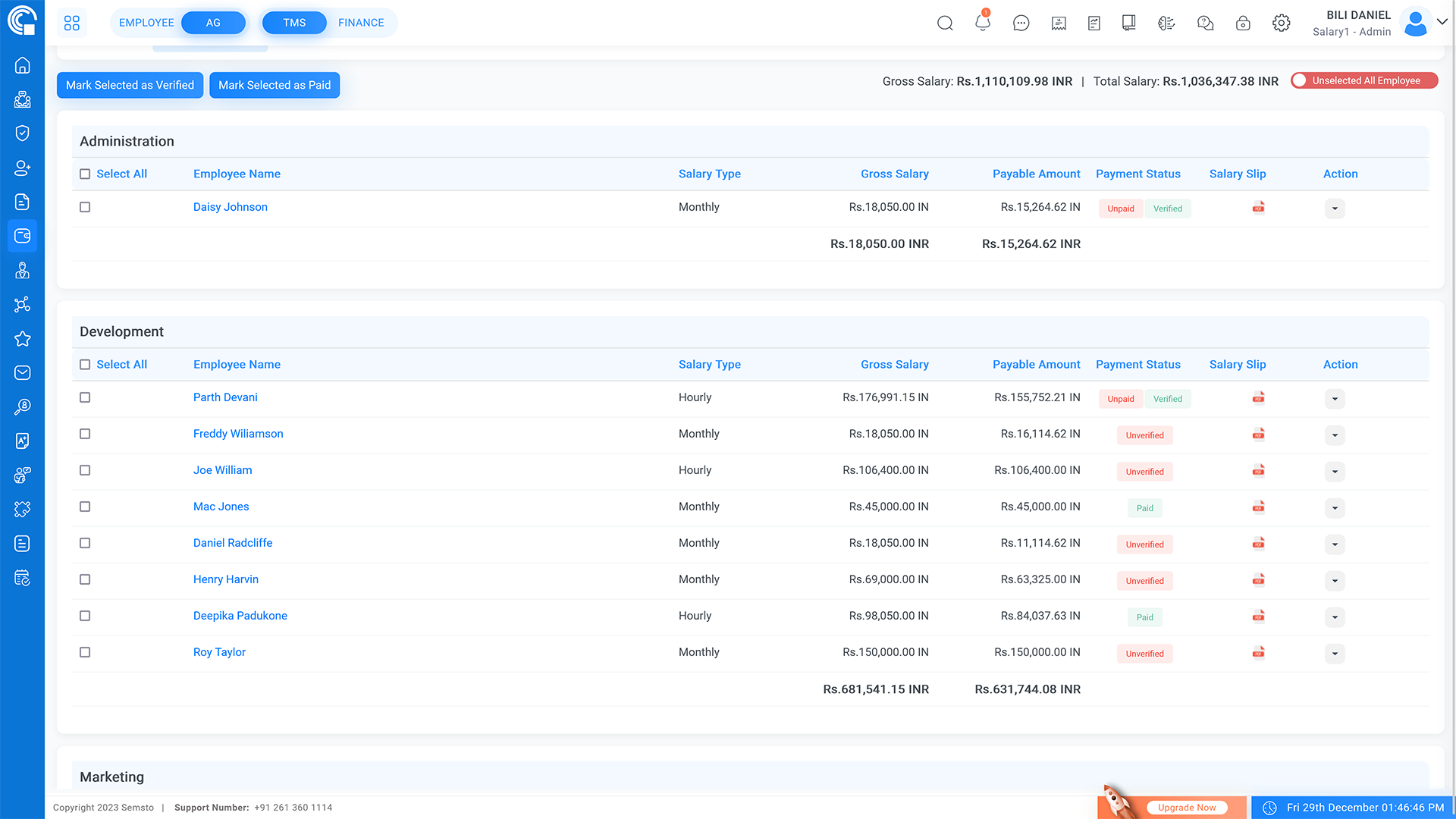Download Parth Devani's salary slip PDF
Viewport: 1456px width, 819px height.
[1258, 398]
